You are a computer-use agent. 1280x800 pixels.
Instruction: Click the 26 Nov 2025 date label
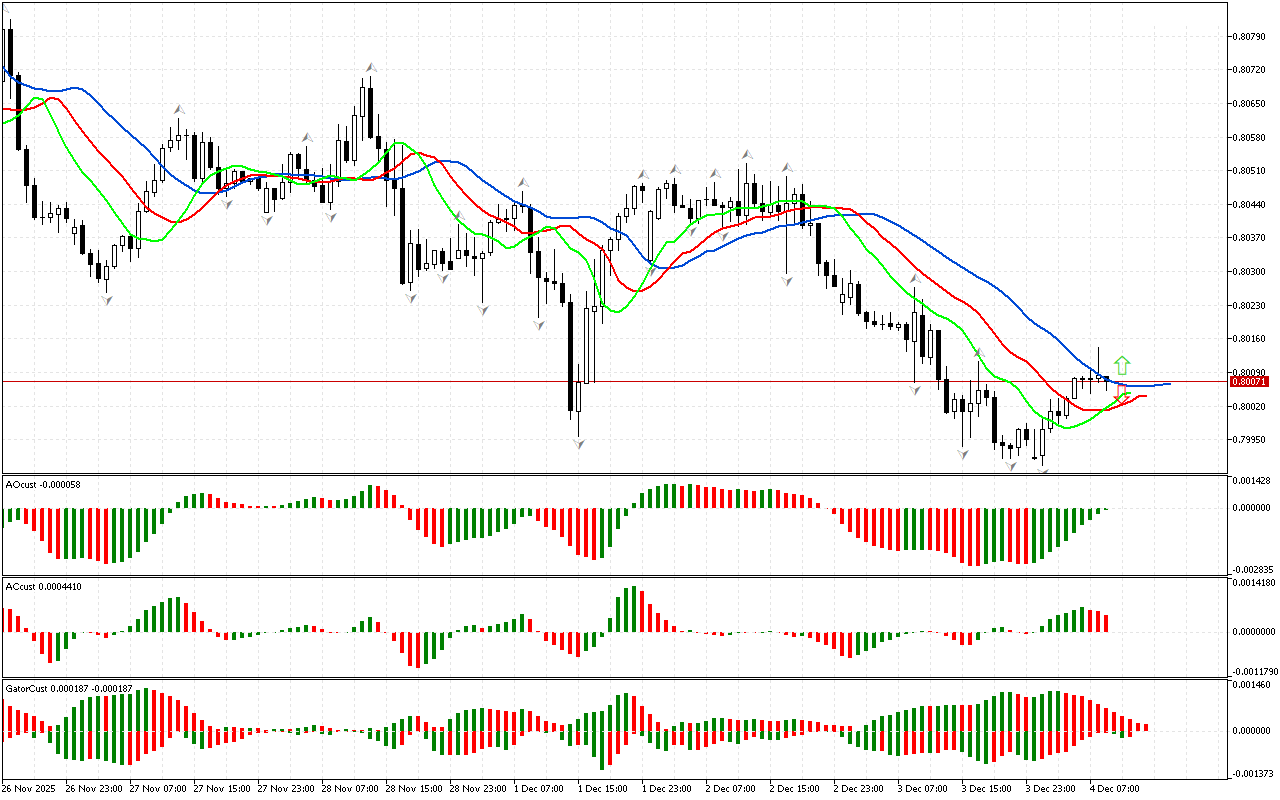30,788
